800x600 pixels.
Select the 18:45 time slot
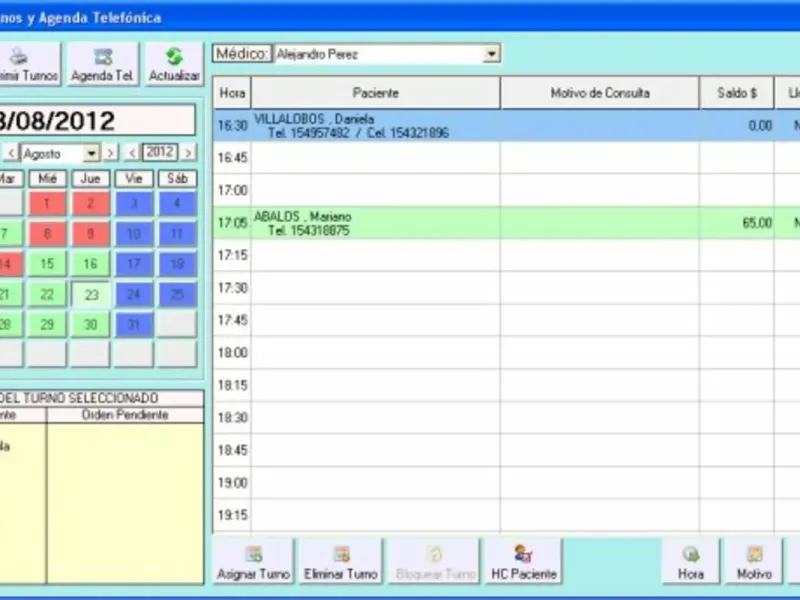[x=507, y=450]
